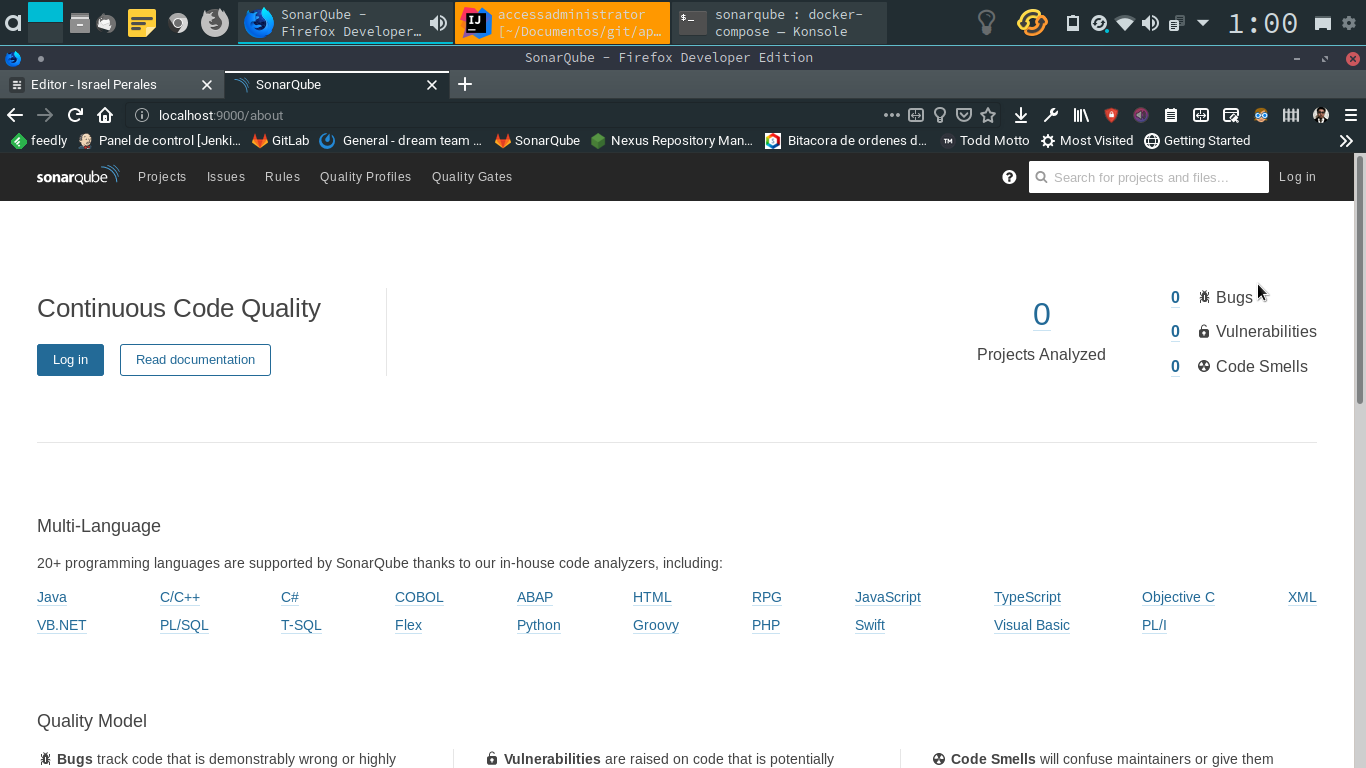Open Quality Gates in the navbar
Image resolution: width=1366 pixels, height=768 pixels.
[x=472, y=177]
